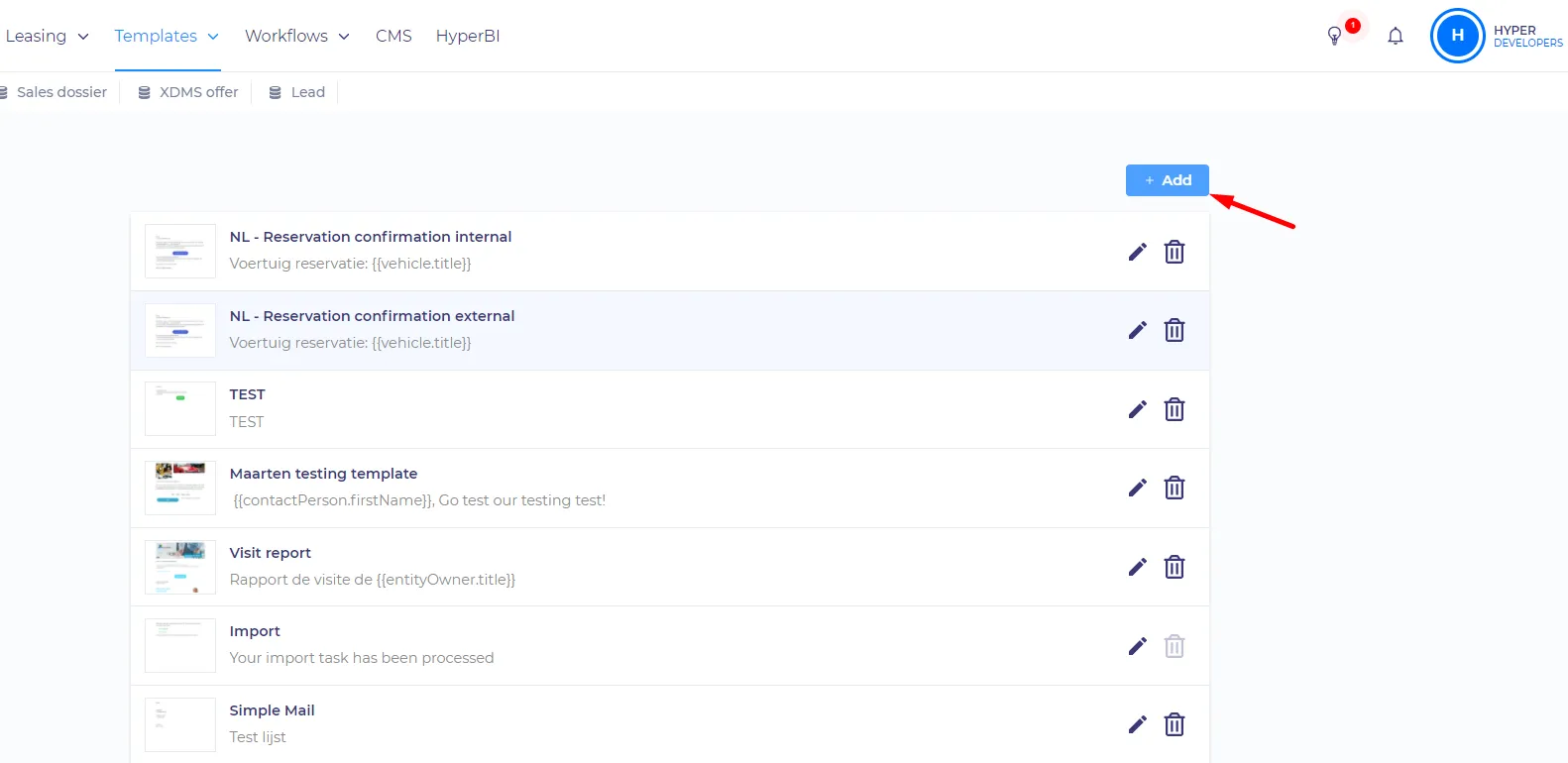Select the Maarten testing template thumbnail
Viewport: 1568px width, 763px height.
(180, 488)
